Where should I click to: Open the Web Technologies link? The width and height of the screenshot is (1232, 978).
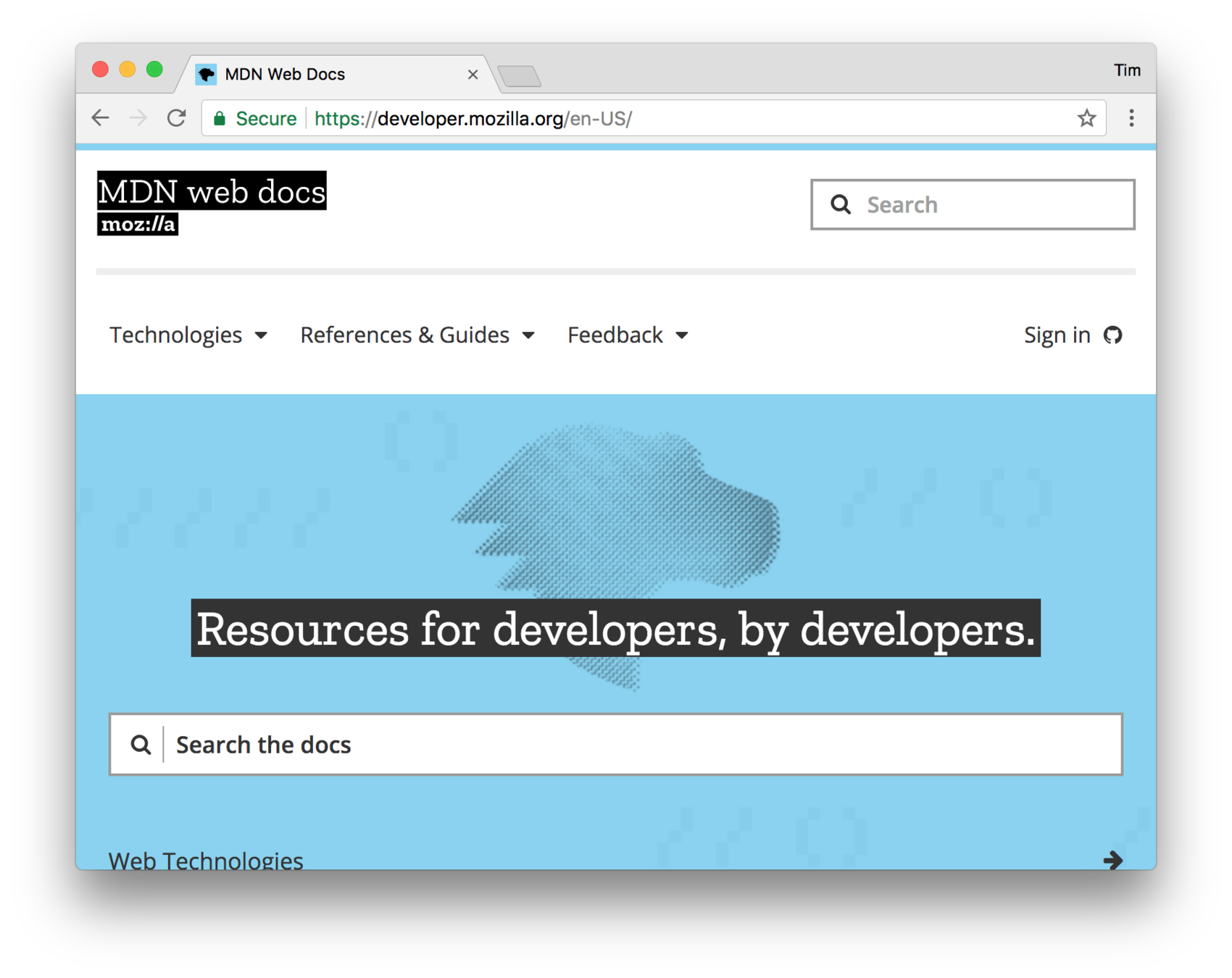(206, 859)
